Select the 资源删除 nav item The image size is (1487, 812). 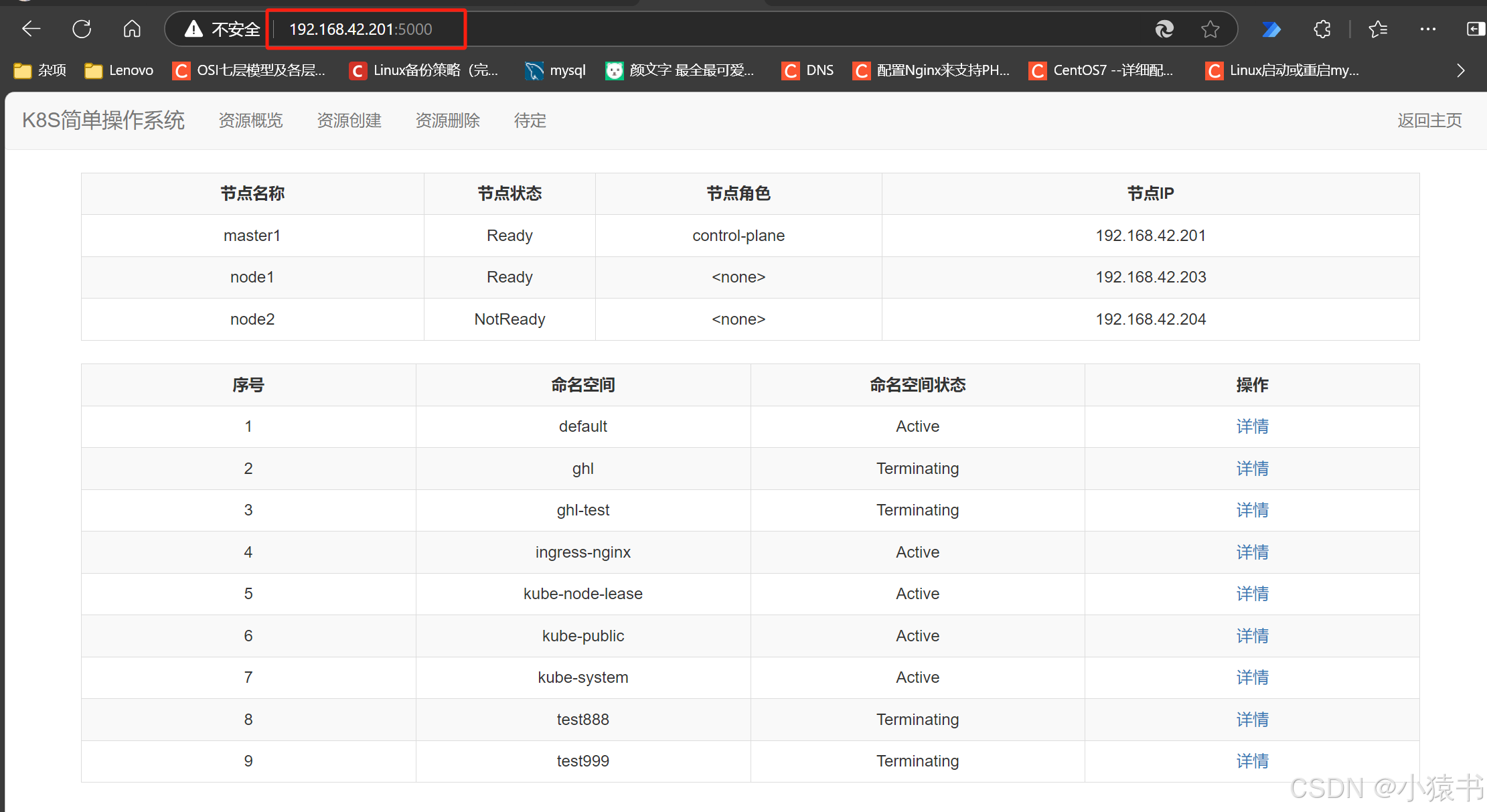[x=447, y=120]
